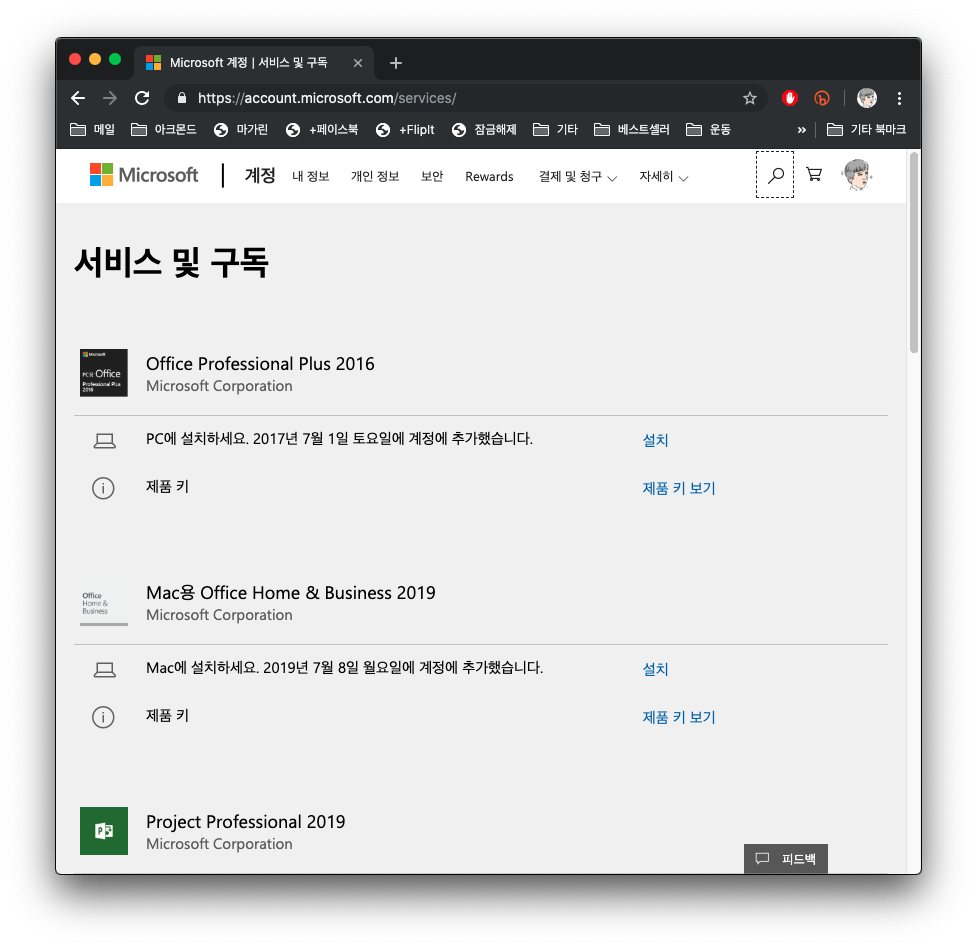Click 설치 for Office Professional Plus 2016
The image size is (977, 948).
pyautogui.click(x=655, y=440)
